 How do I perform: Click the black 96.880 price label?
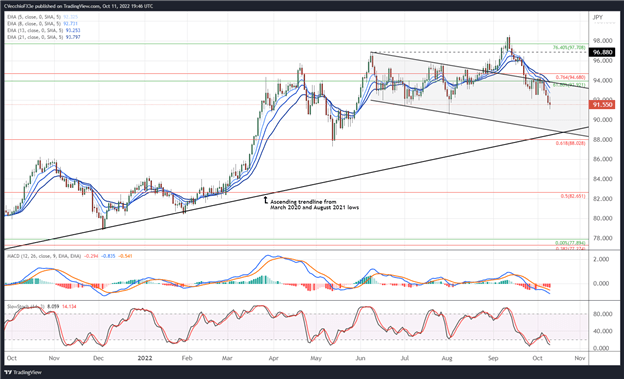[602, 52]
